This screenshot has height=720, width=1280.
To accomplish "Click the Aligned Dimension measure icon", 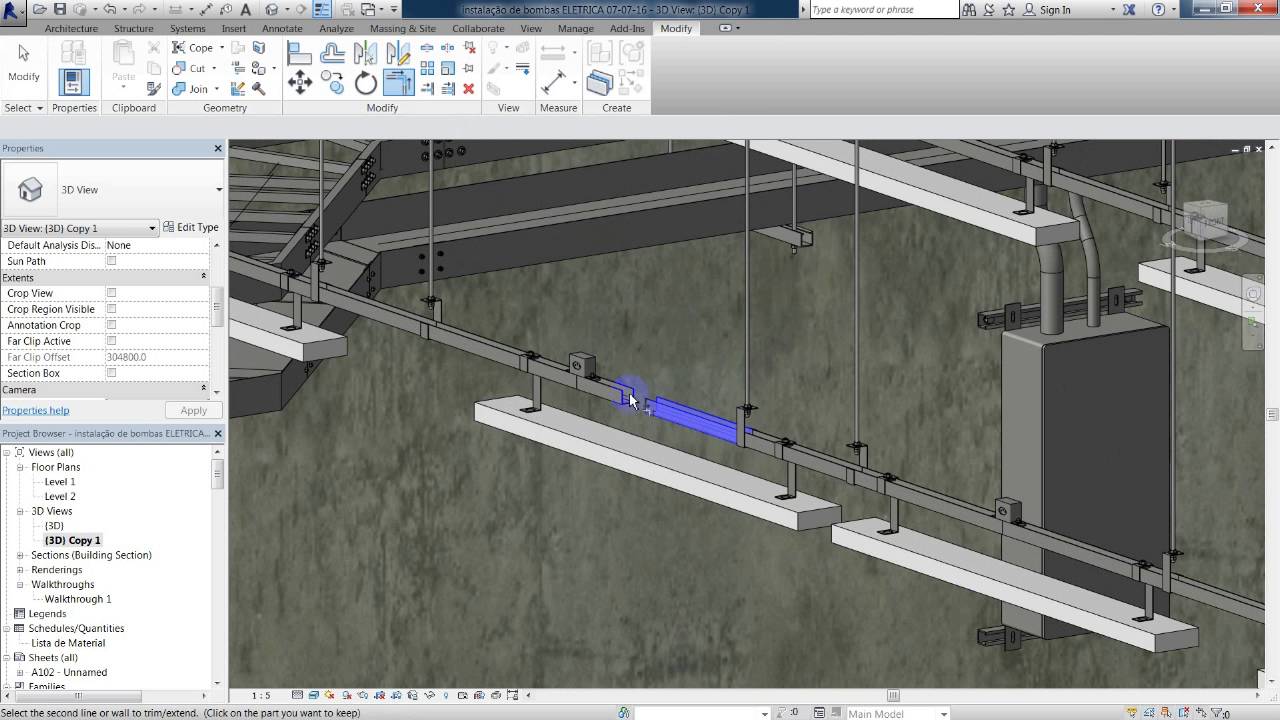I will tap(552, 82).
